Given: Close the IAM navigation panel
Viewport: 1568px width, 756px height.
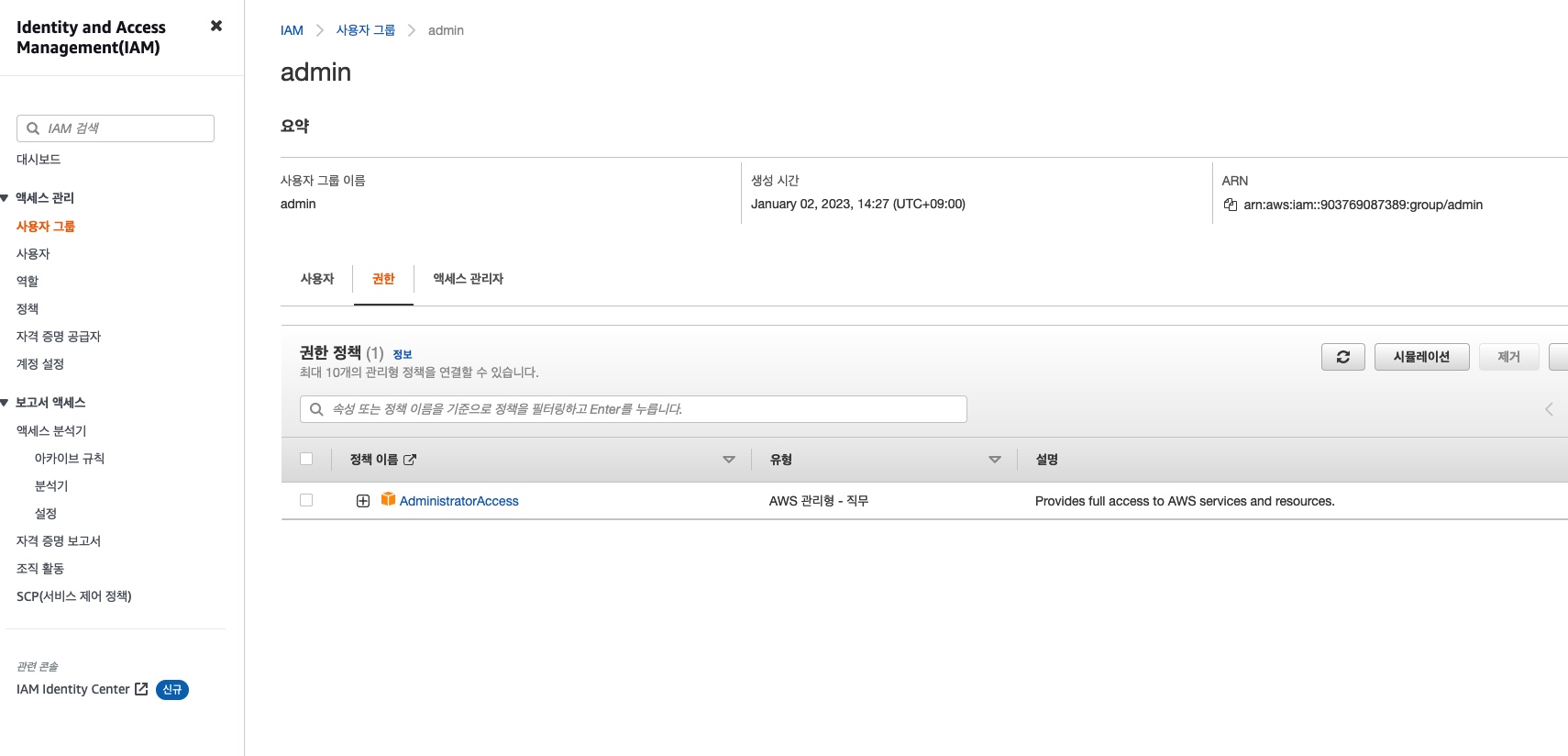Looking at the screenshot, I should [x=216, y=26].
